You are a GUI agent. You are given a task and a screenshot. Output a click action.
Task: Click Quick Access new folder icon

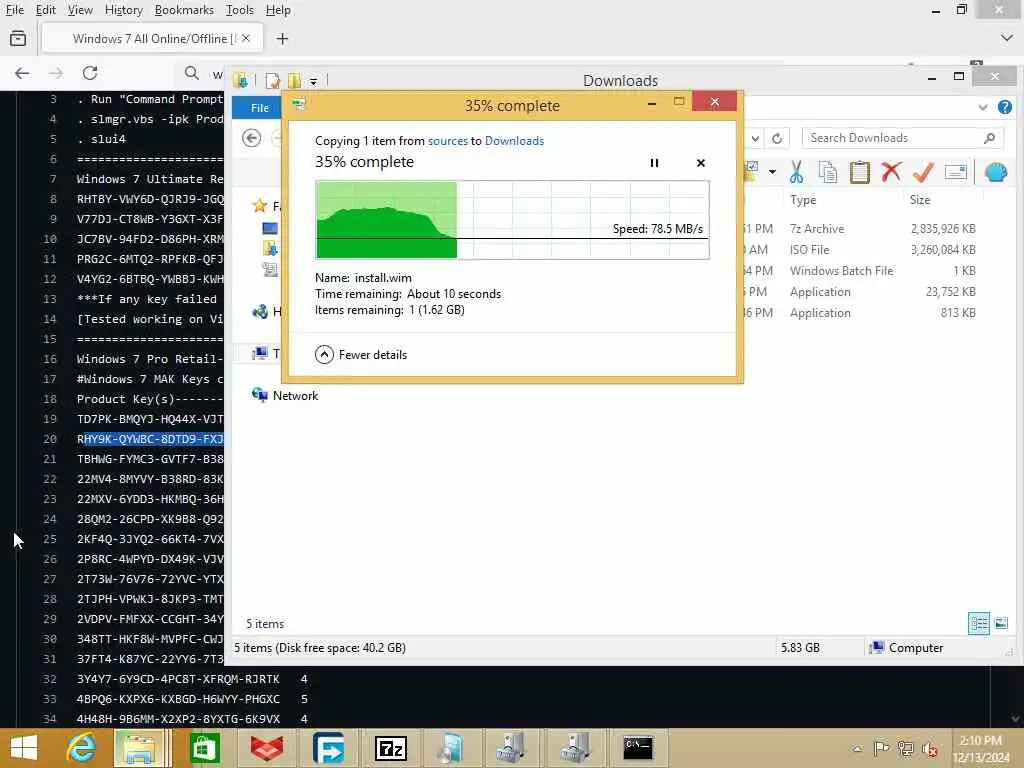(295, 80)
